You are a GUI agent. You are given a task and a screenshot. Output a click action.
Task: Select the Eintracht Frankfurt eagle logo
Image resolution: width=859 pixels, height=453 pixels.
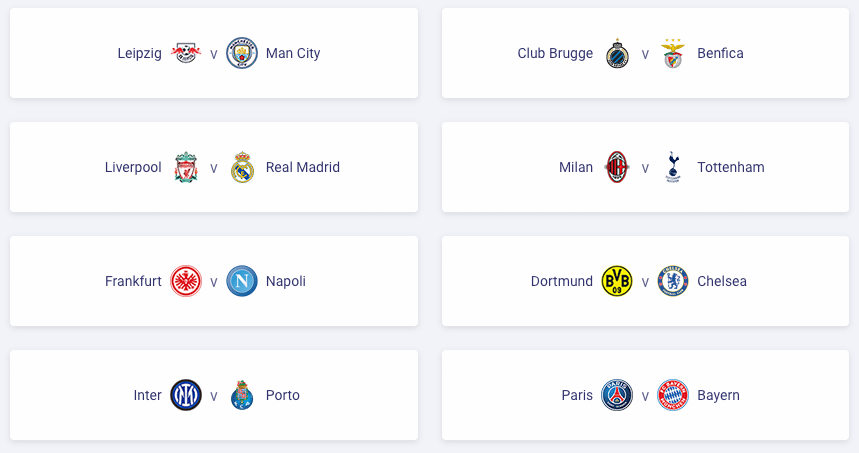(186, 281)
